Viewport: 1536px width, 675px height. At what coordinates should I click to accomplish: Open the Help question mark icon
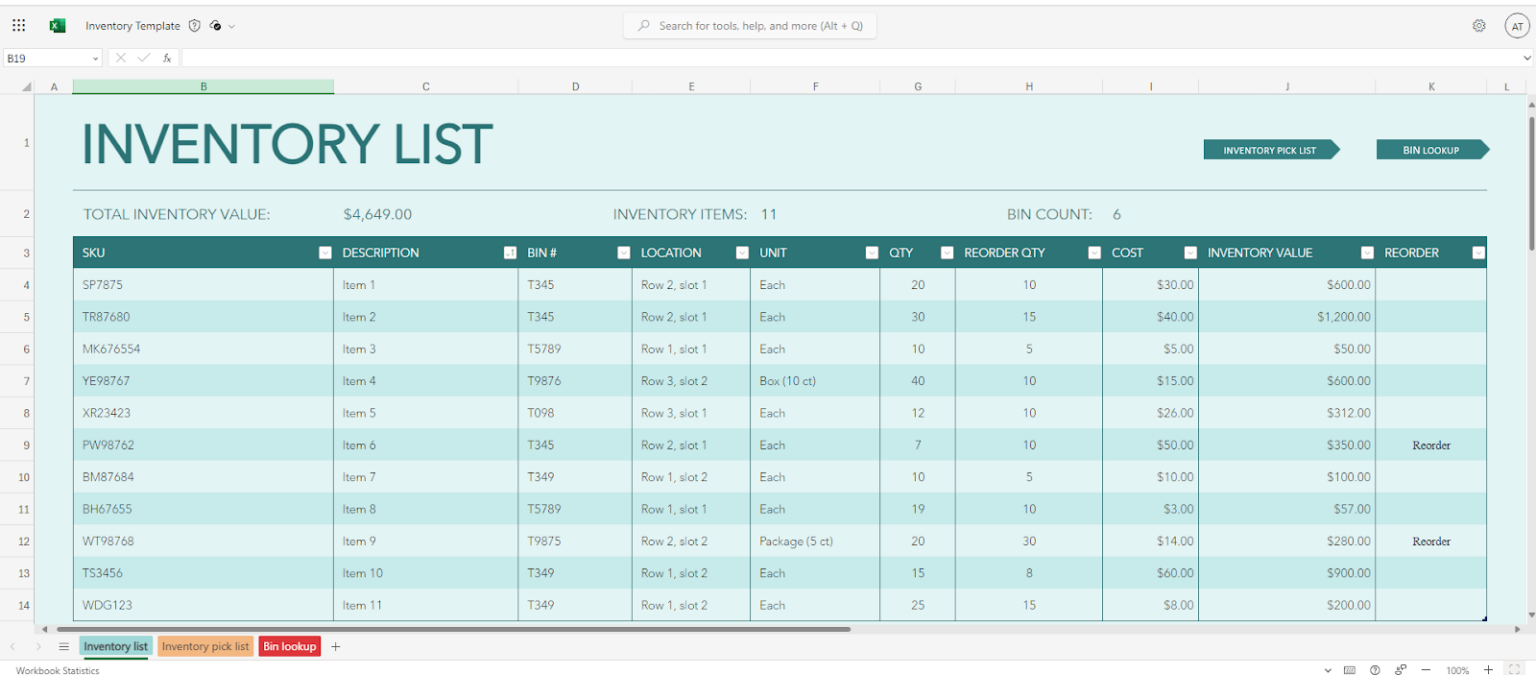[x=1376, y=670]
